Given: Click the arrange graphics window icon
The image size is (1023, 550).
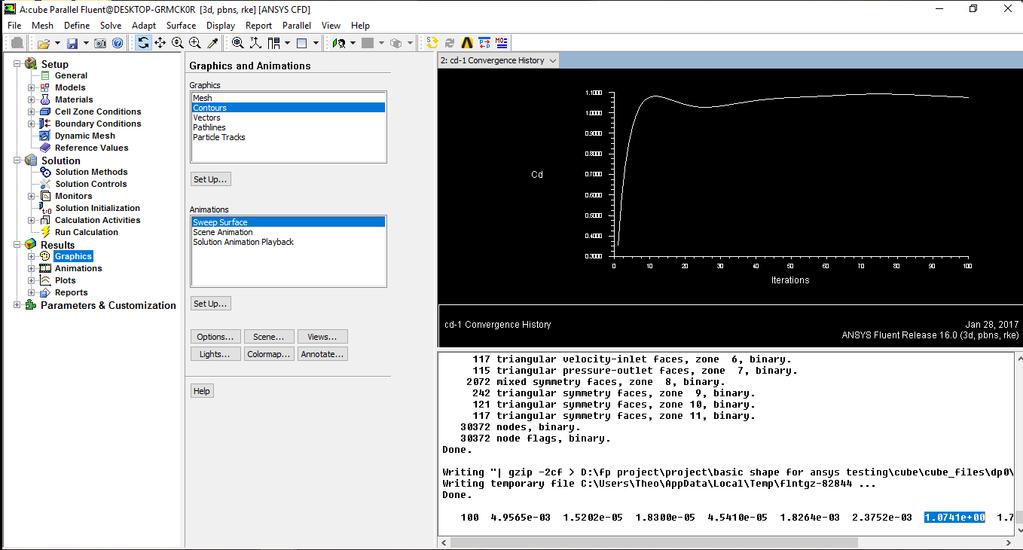Looking at the screenshot, I should click(302, 43).
